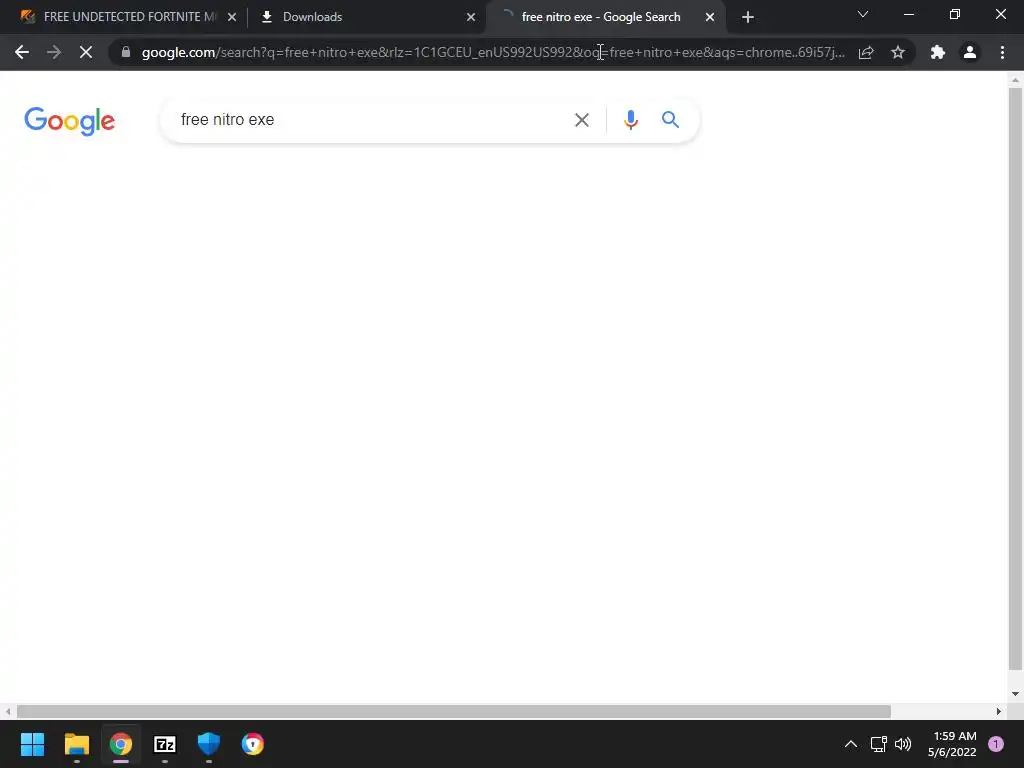This screenshot has width=1024, height=768.
Task: Open the Chrome profile avatar
Action: point(970,52)
